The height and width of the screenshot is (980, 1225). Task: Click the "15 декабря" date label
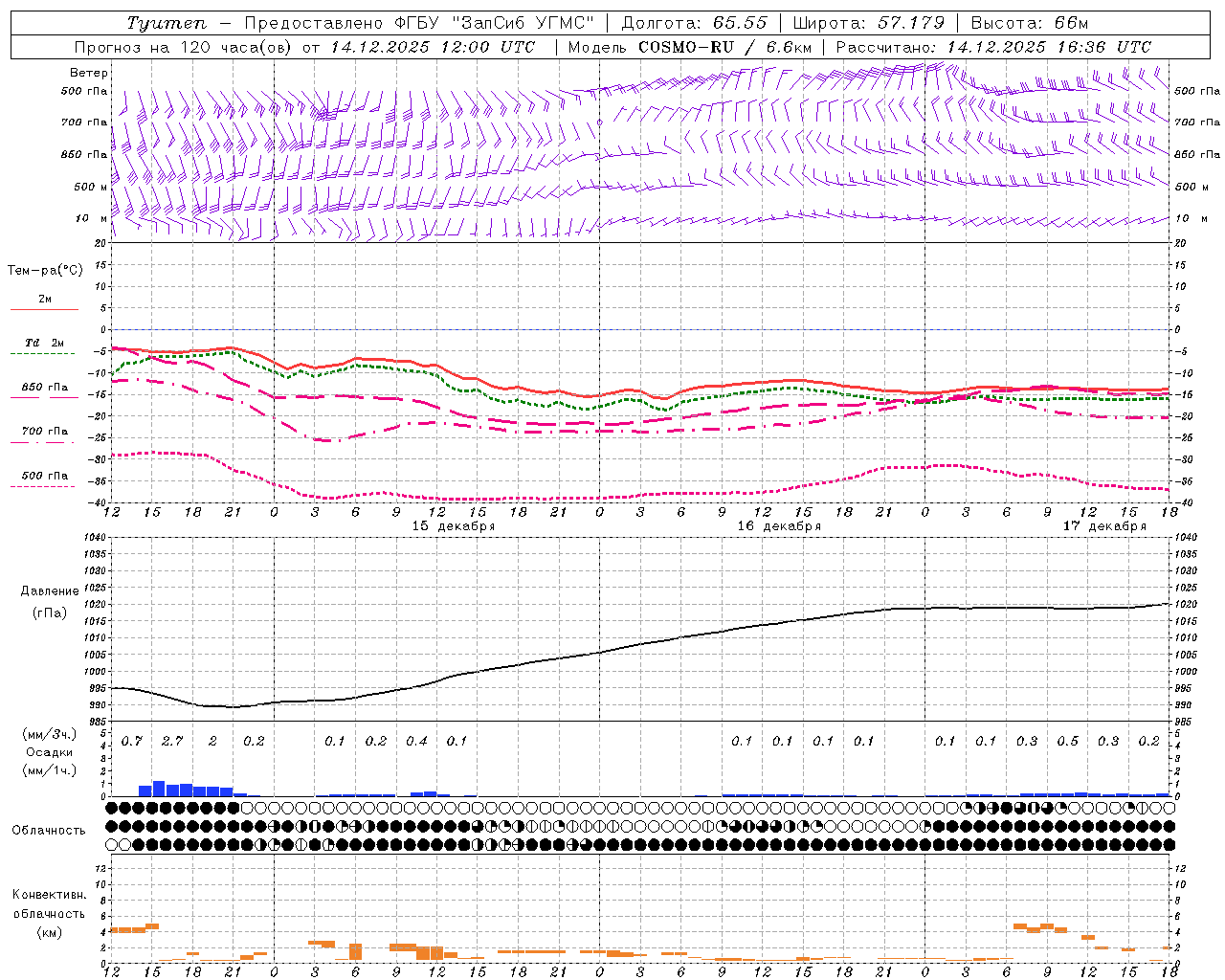[x=454, y=526]
